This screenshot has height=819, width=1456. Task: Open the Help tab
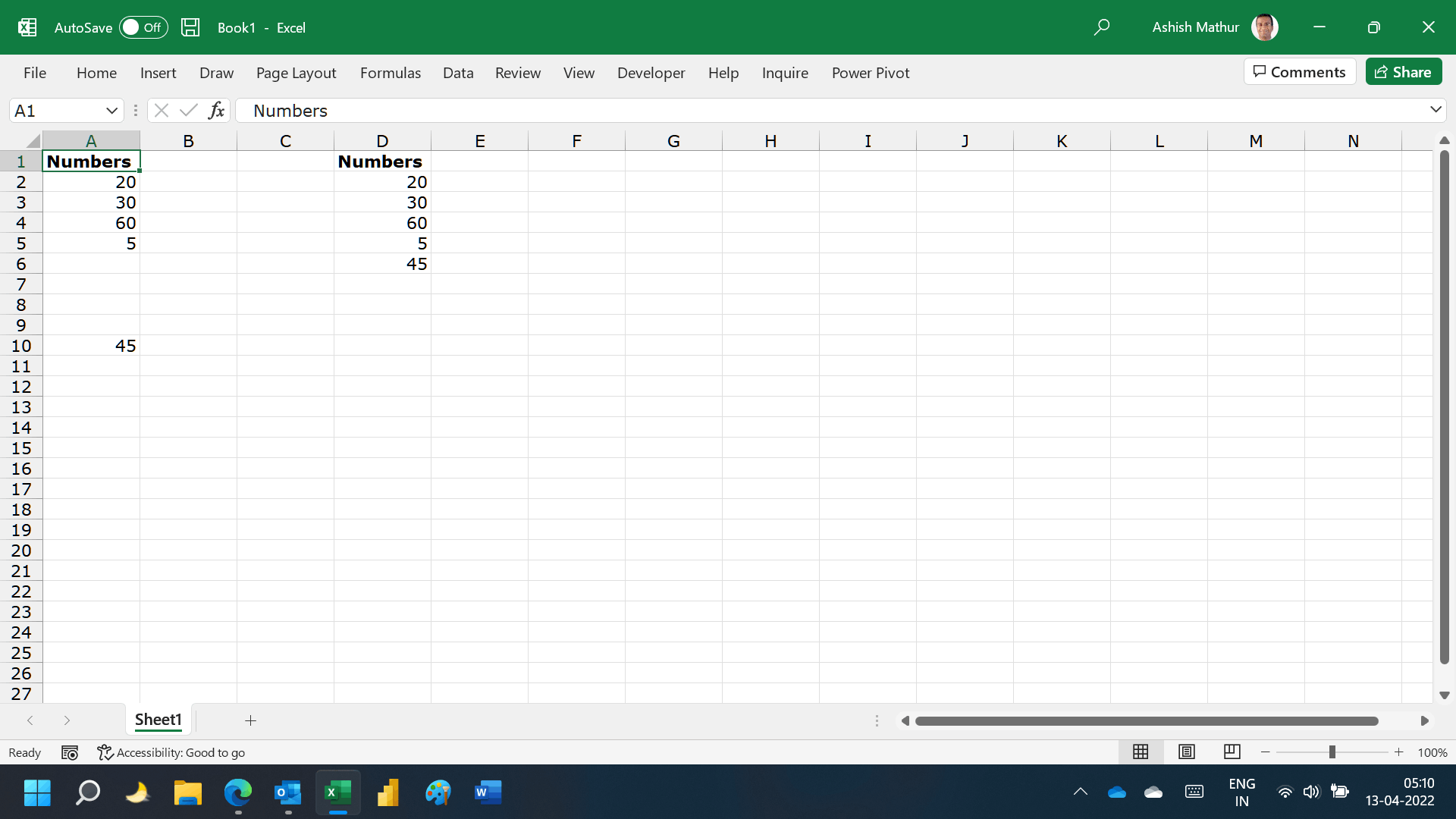(x=723, y=73)
